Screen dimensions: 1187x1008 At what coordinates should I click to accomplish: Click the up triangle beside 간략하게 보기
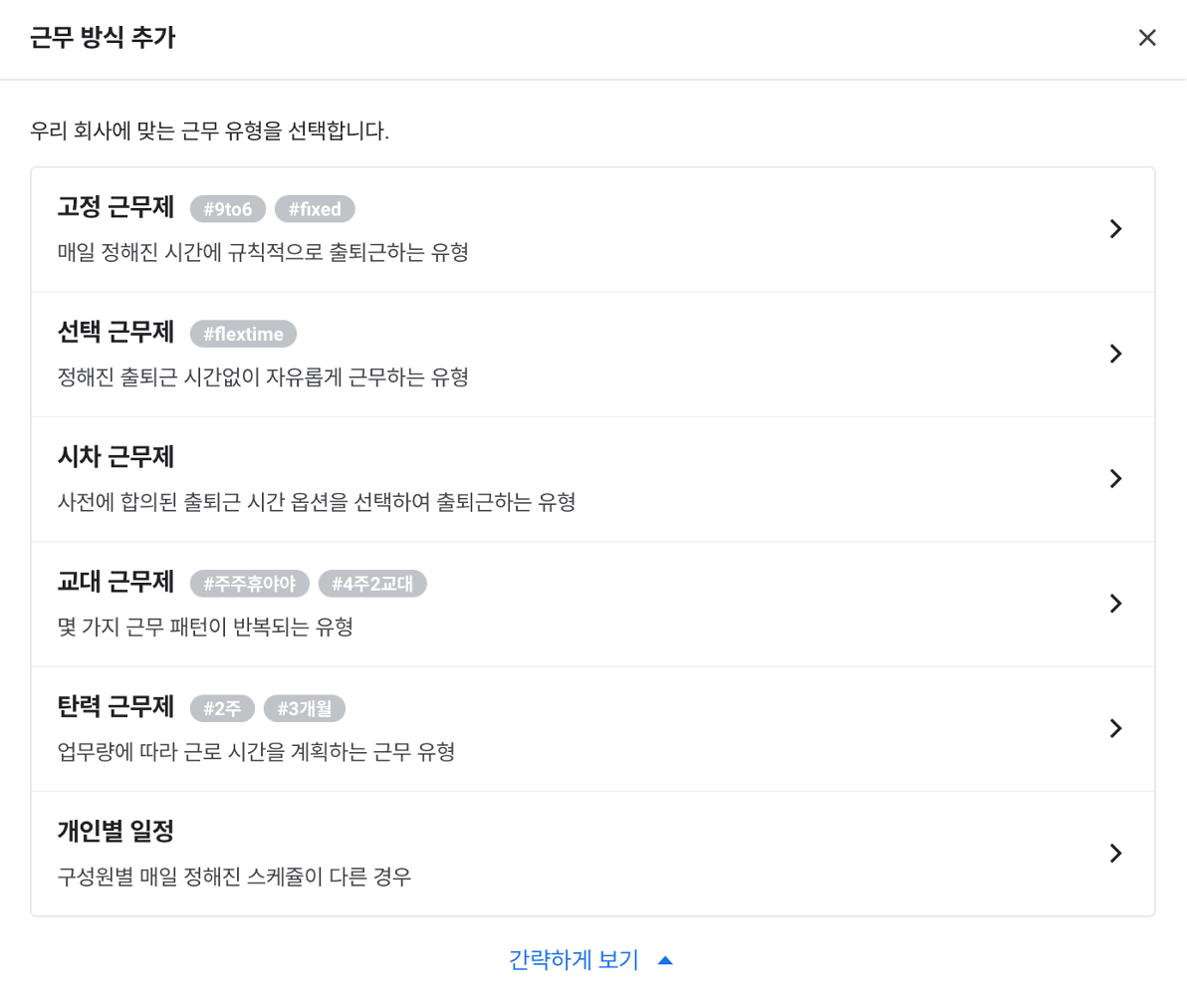(x=666, y=961)
